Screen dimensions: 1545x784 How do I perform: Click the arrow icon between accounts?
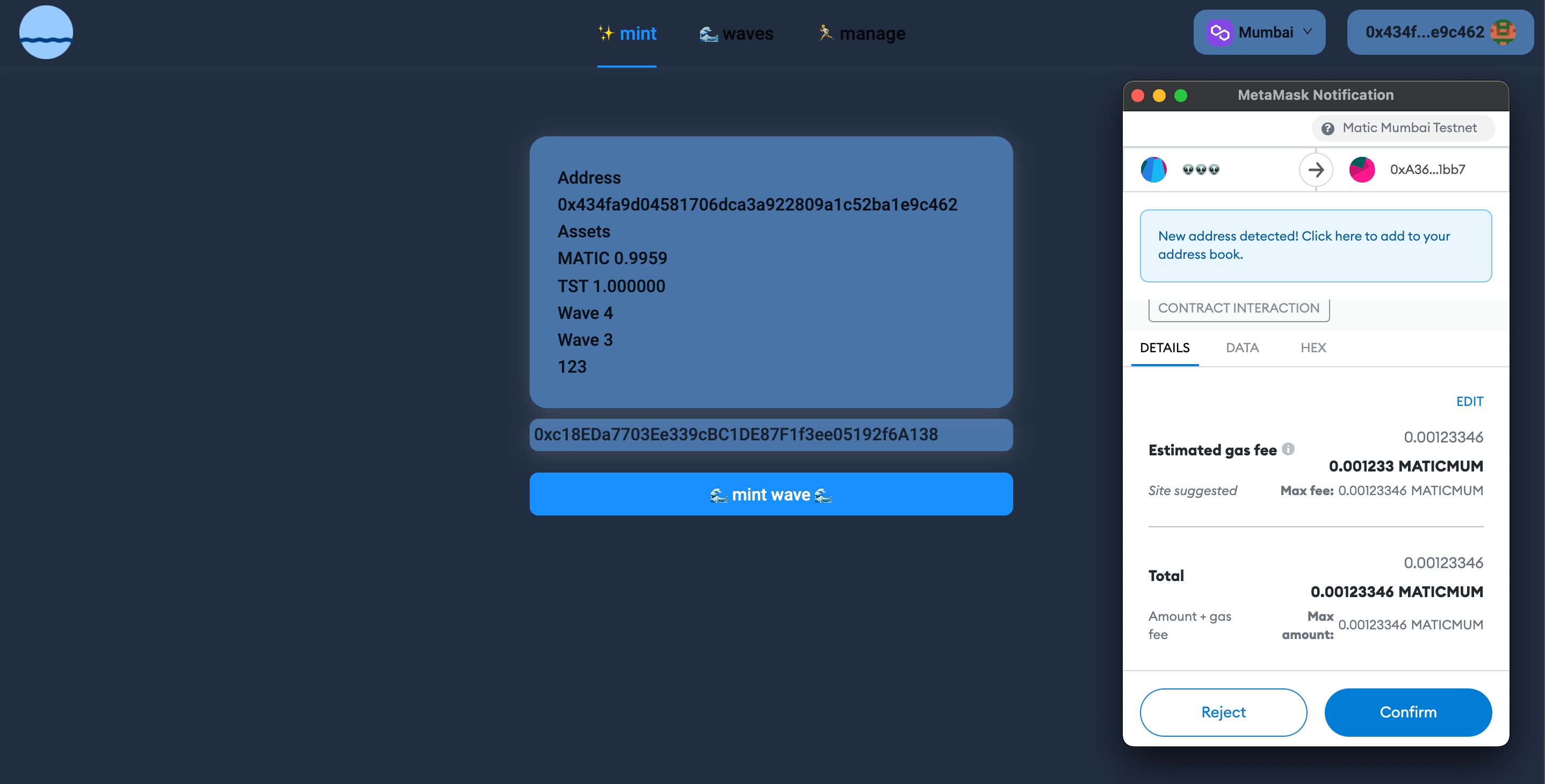(1316, 170)
